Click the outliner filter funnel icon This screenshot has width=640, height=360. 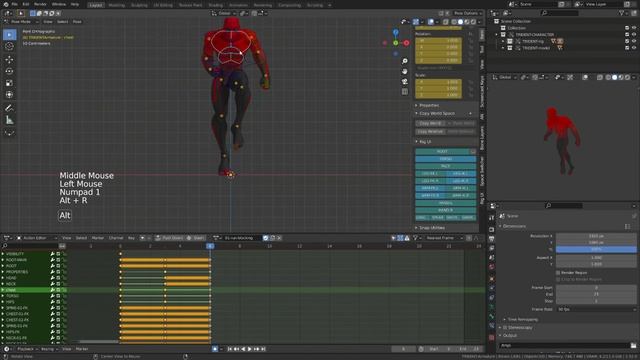[x=622, y=13]
